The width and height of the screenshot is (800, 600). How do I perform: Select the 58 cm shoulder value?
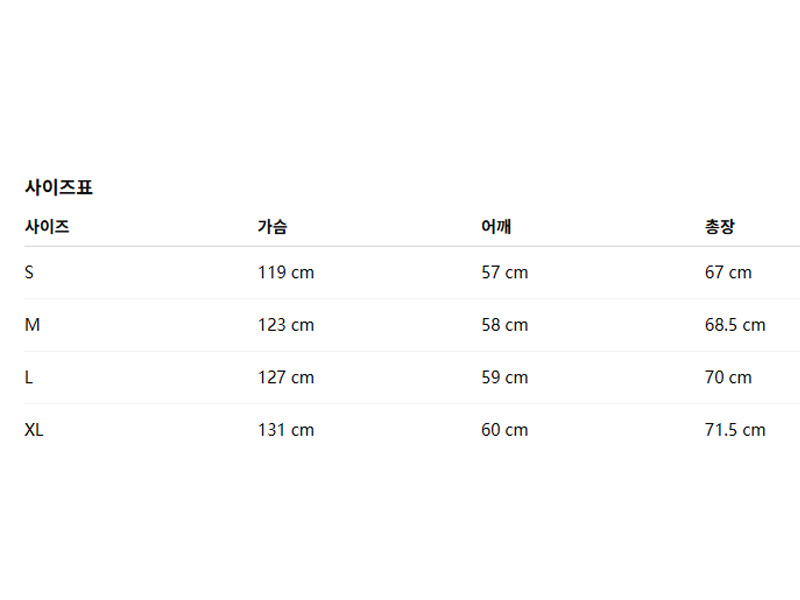coord(504,325)
